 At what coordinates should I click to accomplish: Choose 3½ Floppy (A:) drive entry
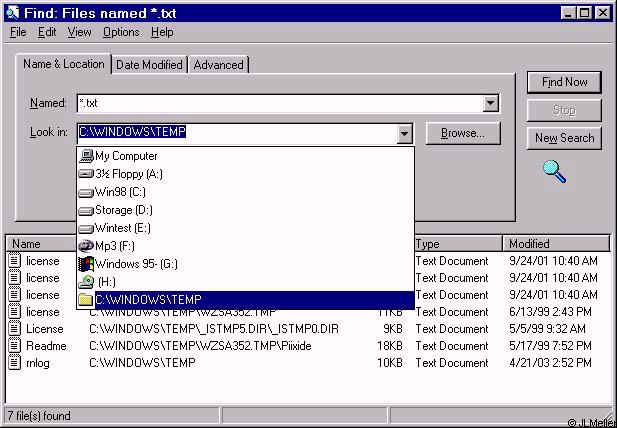click(x=245, y=174)
